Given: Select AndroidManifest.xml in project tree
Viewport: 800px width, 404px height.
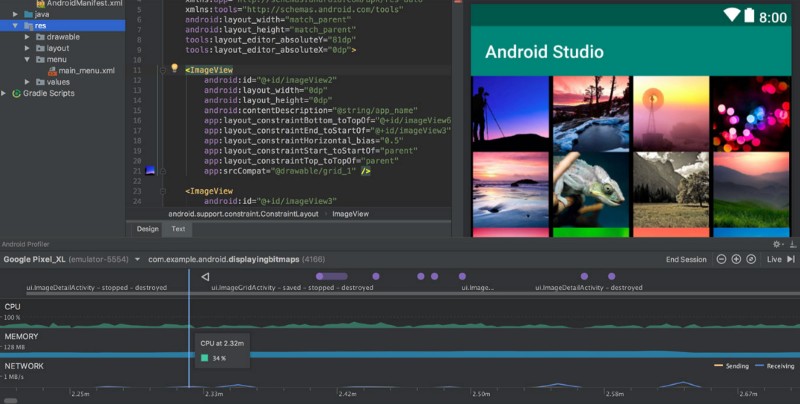Looking at the screenshot, I should point(85,4).
